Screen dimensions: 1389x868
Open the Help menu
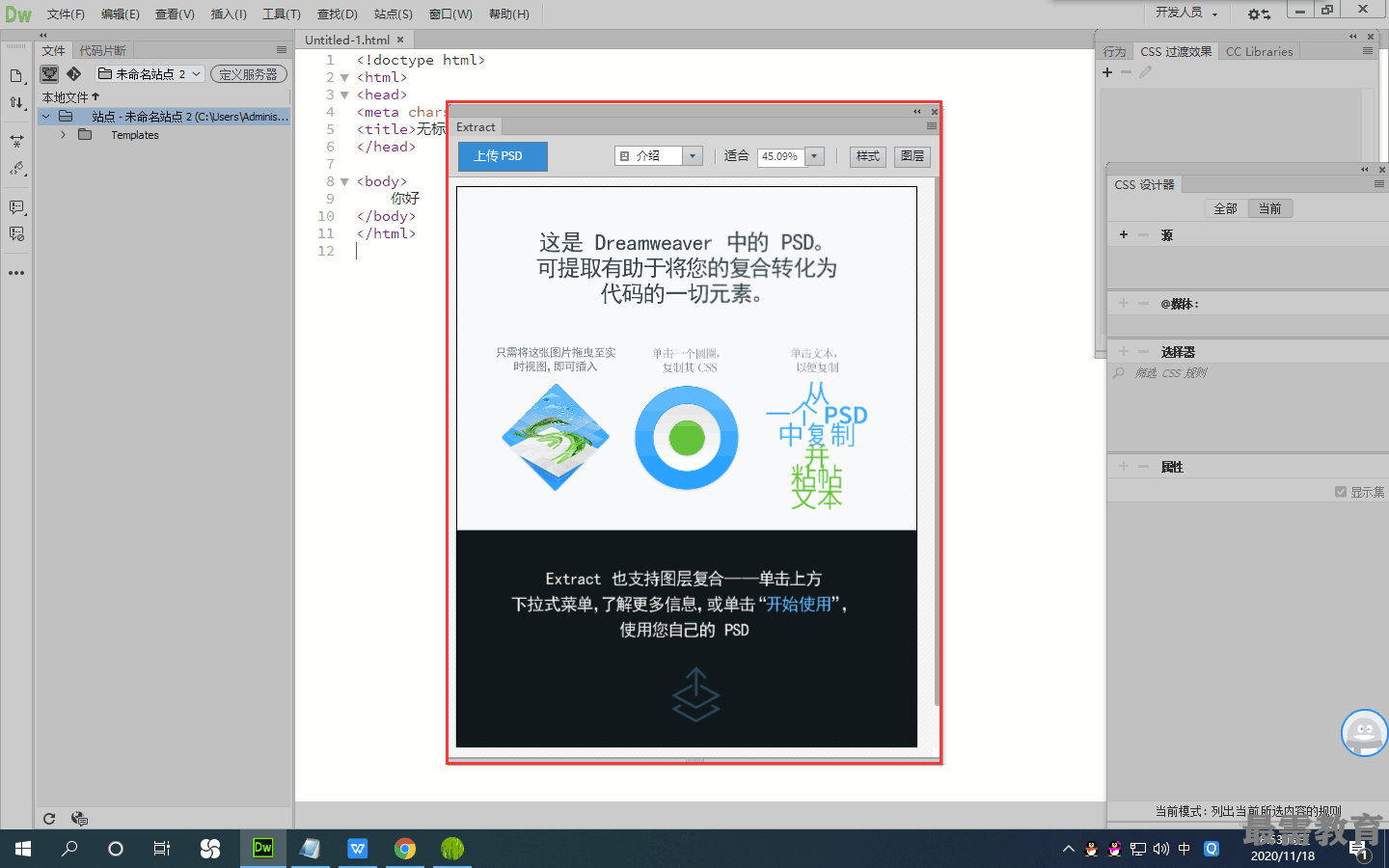pos(508,14)
